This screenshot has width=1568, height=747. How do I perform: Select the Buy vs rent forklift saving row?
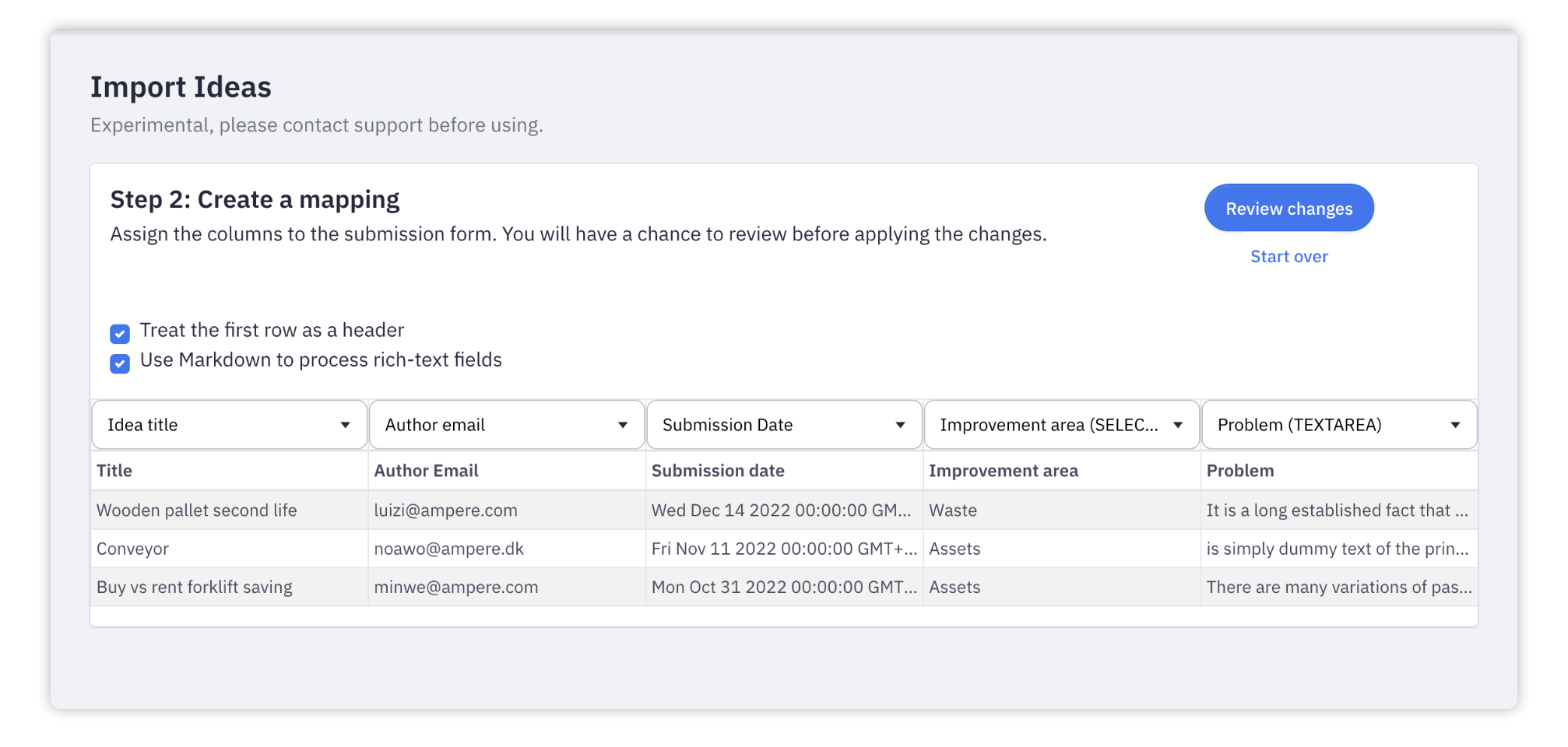tap(195, 587)
